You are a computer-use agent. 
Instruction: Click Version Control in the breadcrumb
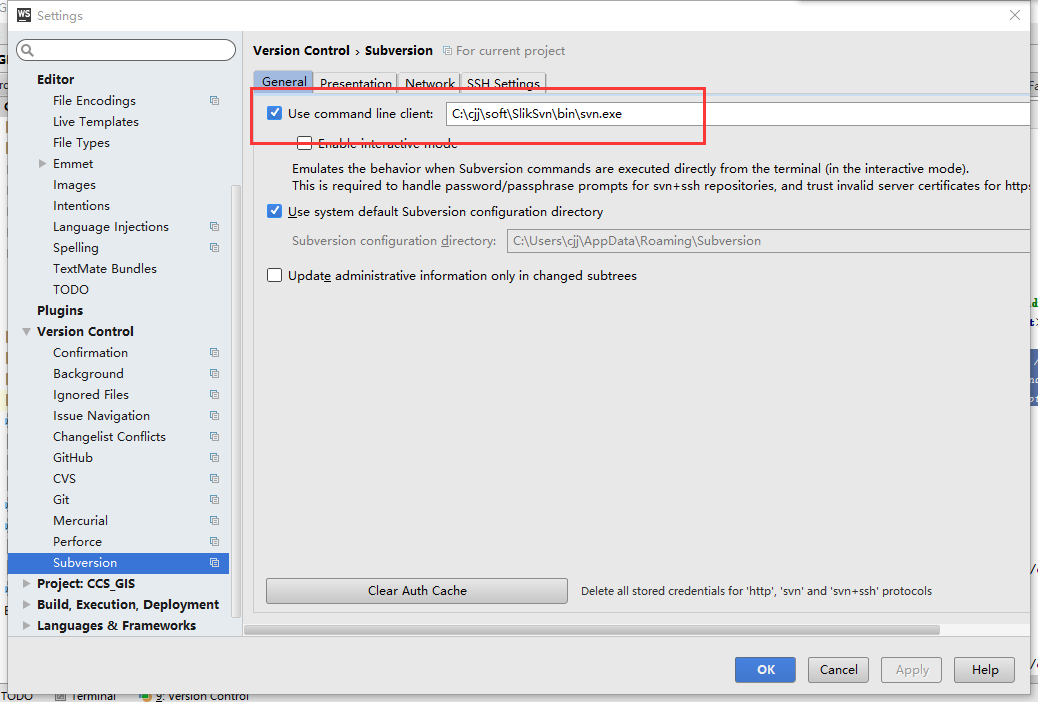301,51
